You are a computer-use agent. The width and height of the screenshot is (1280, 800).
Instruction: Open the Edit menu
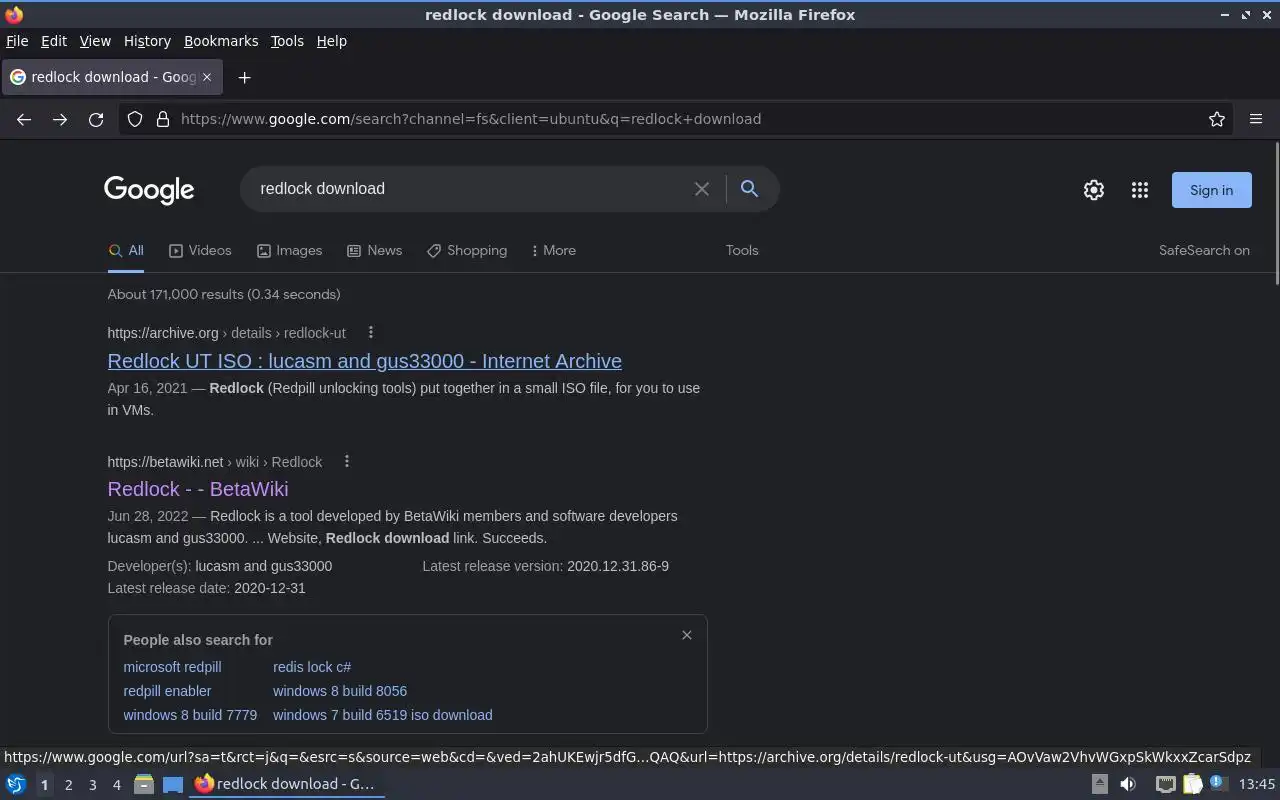point(54,41)
